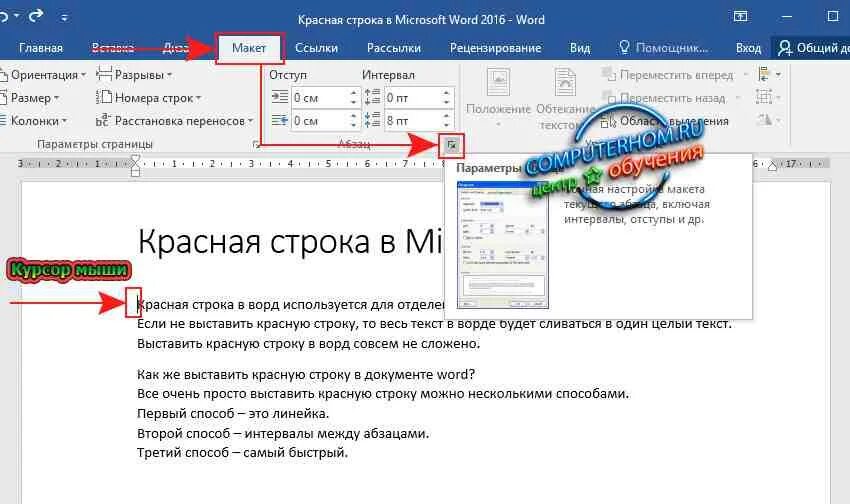
Task: Click the Положение position button
Action: (498, 98)
